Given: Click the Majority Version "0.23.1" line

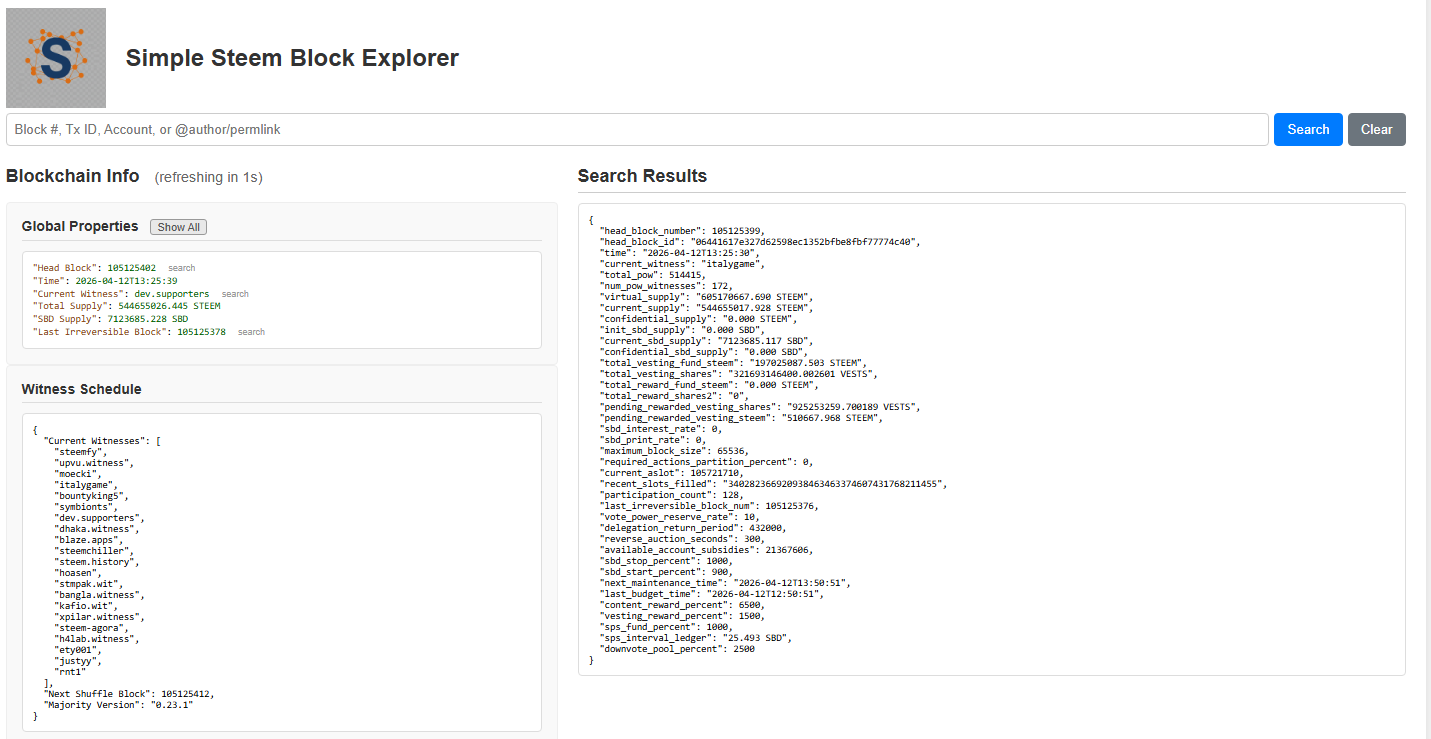Looking at the screenshot, I should [x=118, y=705].
